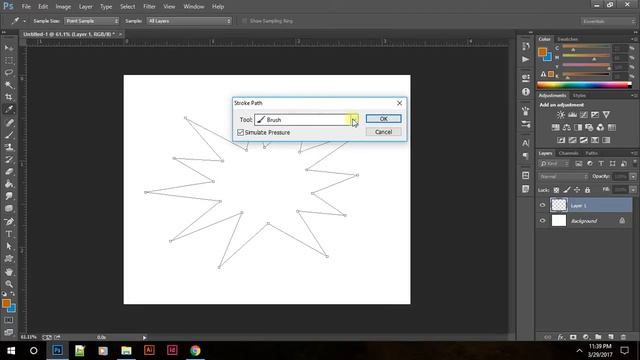
Task: Select the Horizontal Type tool
Action: 9,234
